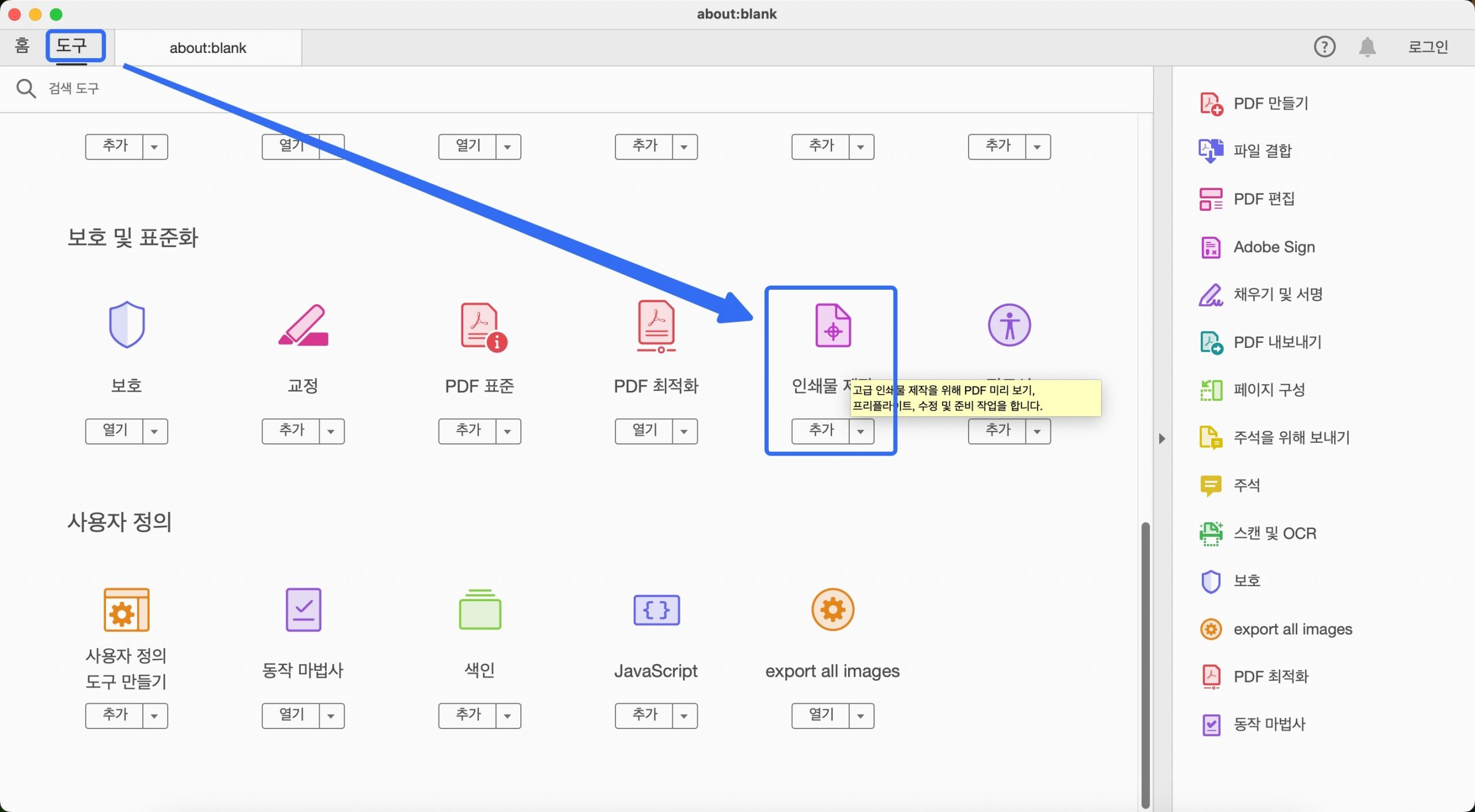1475x812 pixels.
Task: Open PDF 최적화 with its 열기 button
Action: pyautogui.click(x=644, y=431)
